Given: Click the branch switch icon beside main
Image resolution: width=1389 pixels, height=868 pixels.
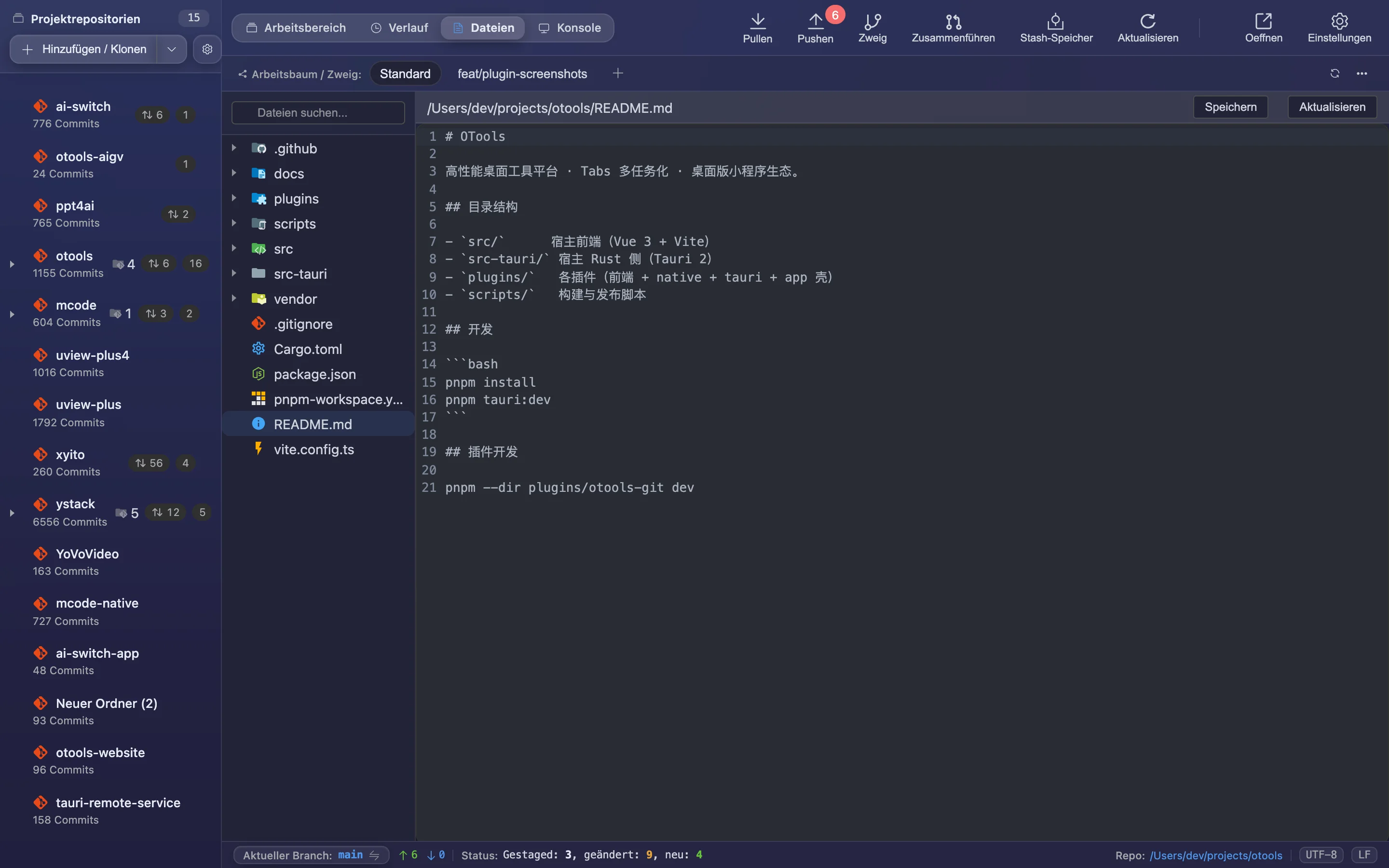Looking at the screenshot, I should 374,855.
